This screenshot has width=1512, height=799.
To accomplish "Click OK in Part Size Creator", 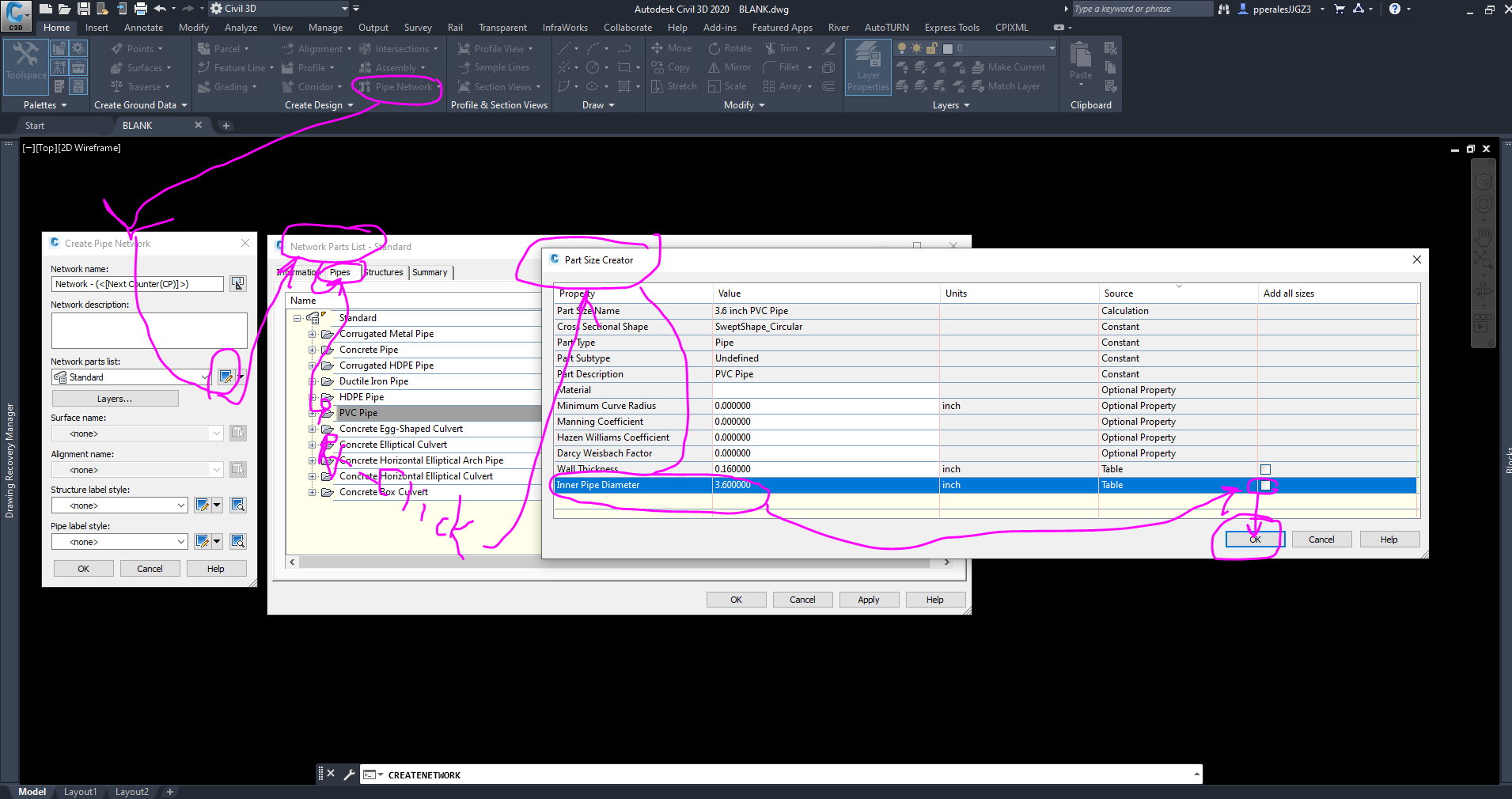I will pyautogui.click(x=1255, y=540).
